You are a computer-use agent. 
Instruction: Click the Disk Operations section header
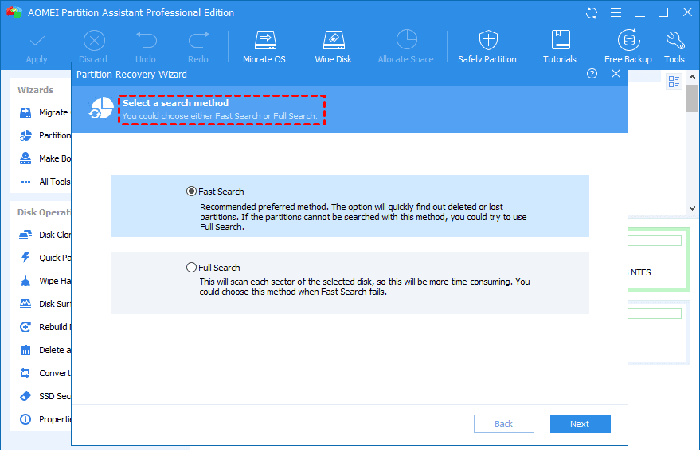[x=44, y=212]
